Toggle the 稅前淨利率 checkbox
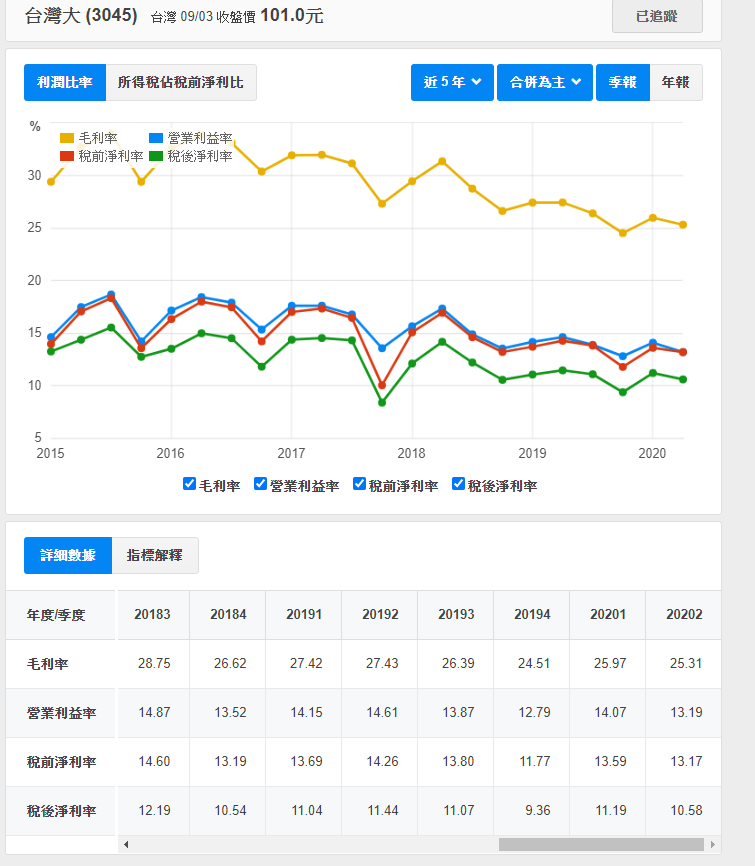The height and width of the screenshot is (866, 755). 360,484
